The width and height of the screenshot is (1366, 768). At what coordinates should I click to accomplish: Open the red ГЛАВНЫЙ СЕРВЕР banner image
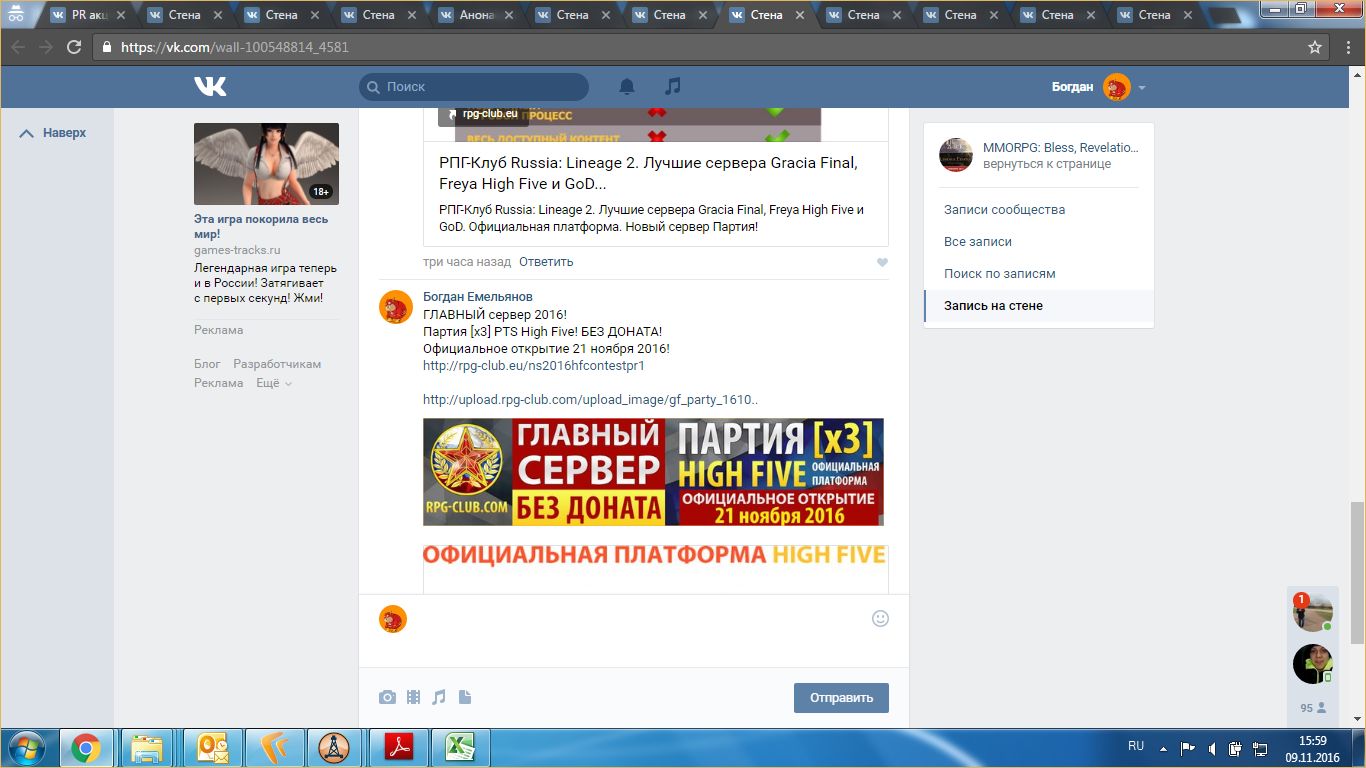653,472
